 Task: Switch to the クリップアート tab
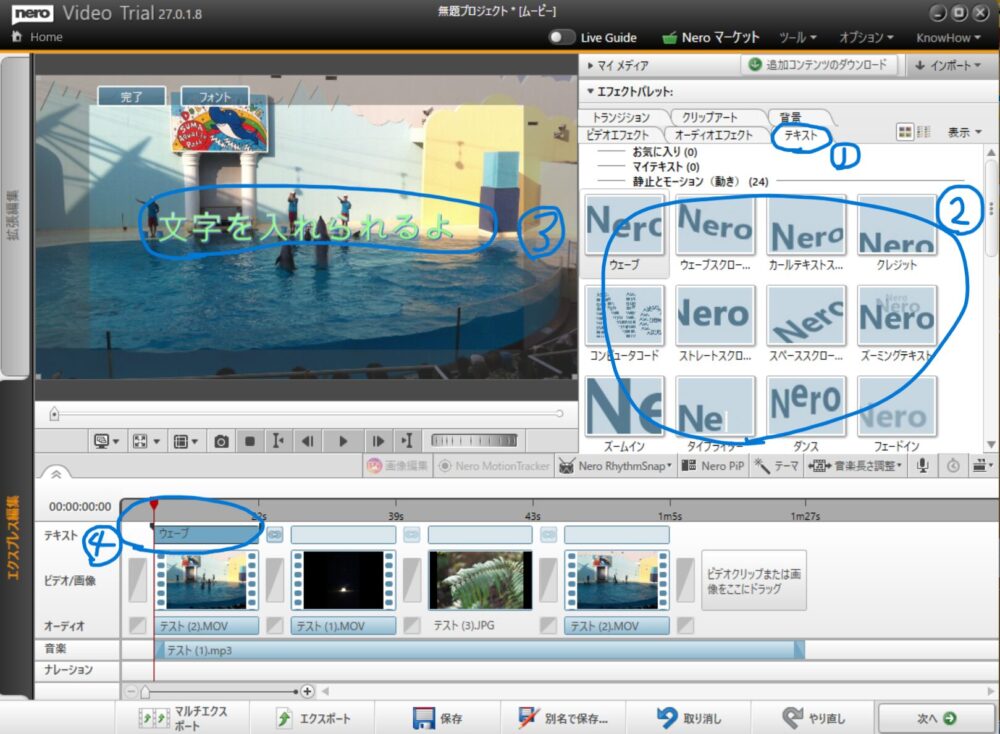pos(709,117)
